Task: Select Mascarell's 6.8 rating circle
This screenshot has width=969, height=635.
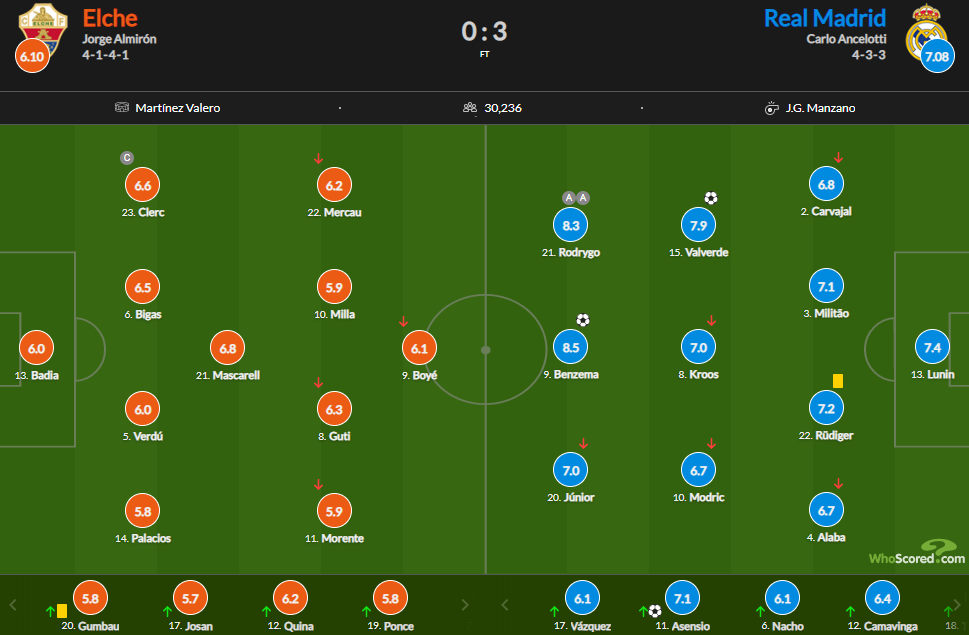Action: coord(226,348)
